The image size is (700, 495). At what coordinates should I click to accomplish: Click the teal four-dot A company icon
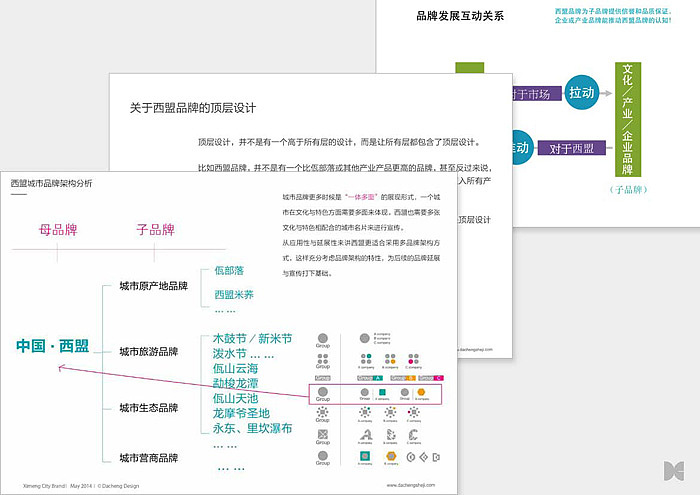click(366, 358)
